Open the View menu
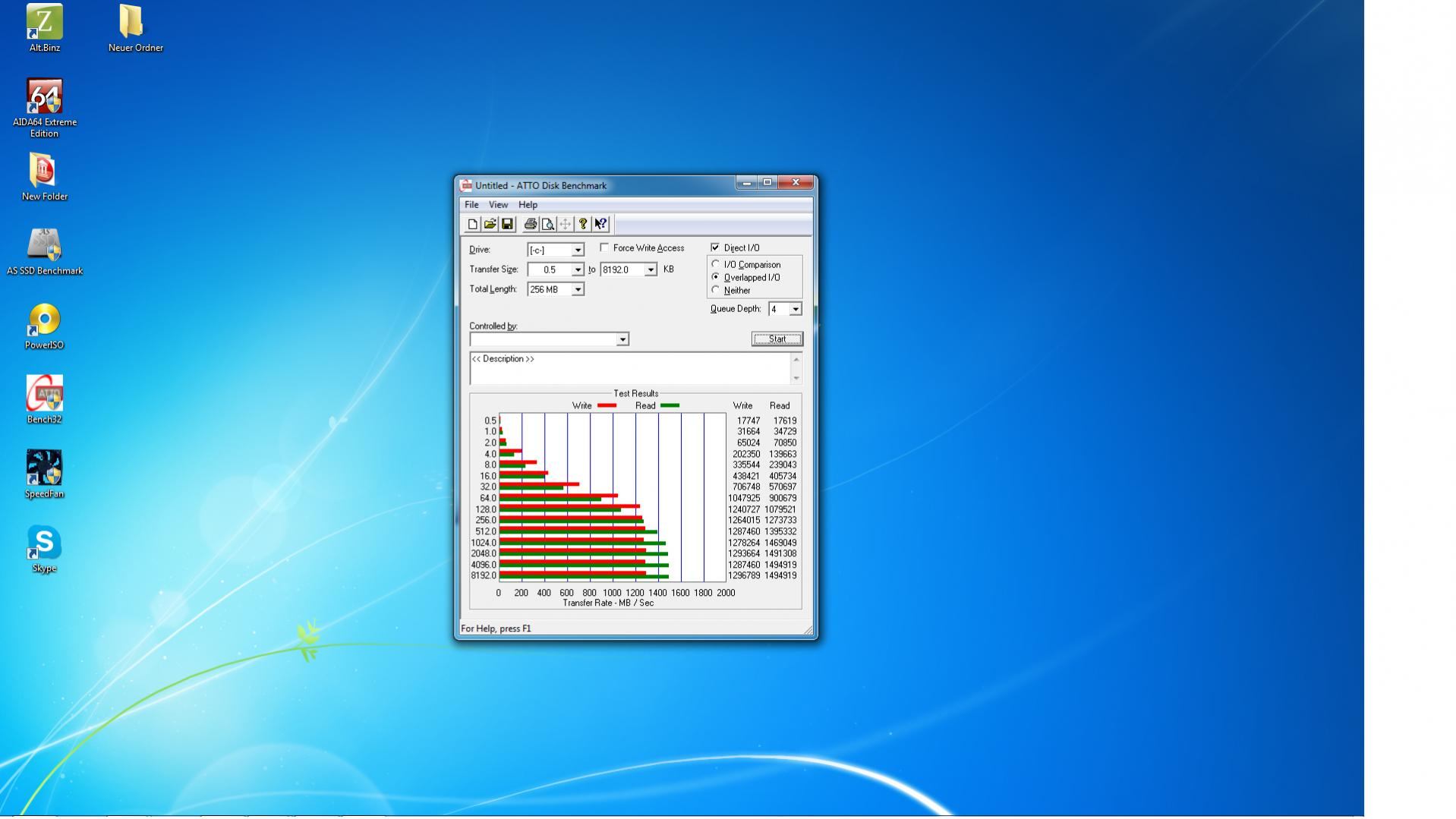 (498, 204)
